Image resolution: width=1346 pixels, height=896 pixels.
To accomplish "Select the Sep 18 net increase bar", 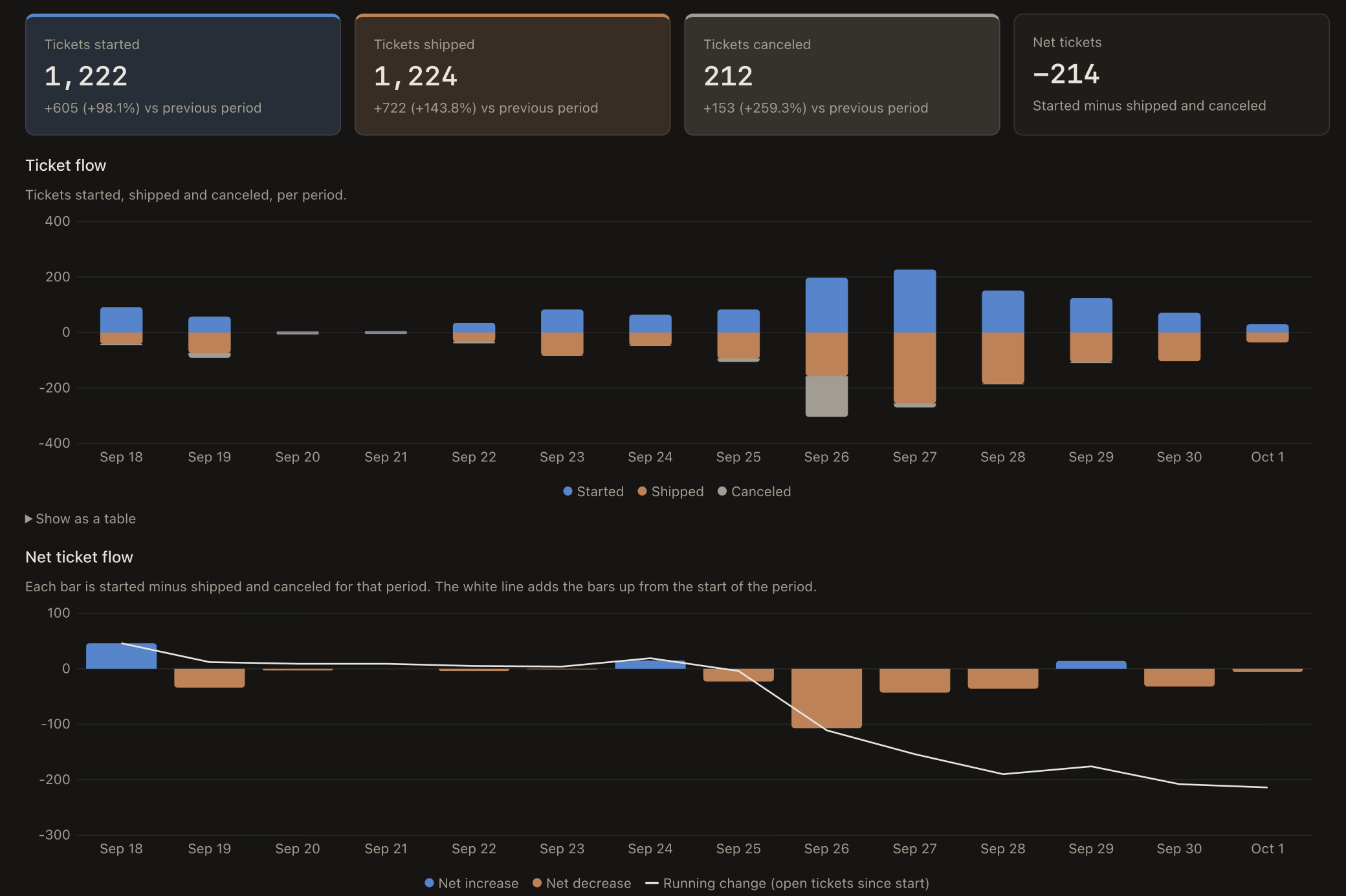I will [x=121, y=656].
